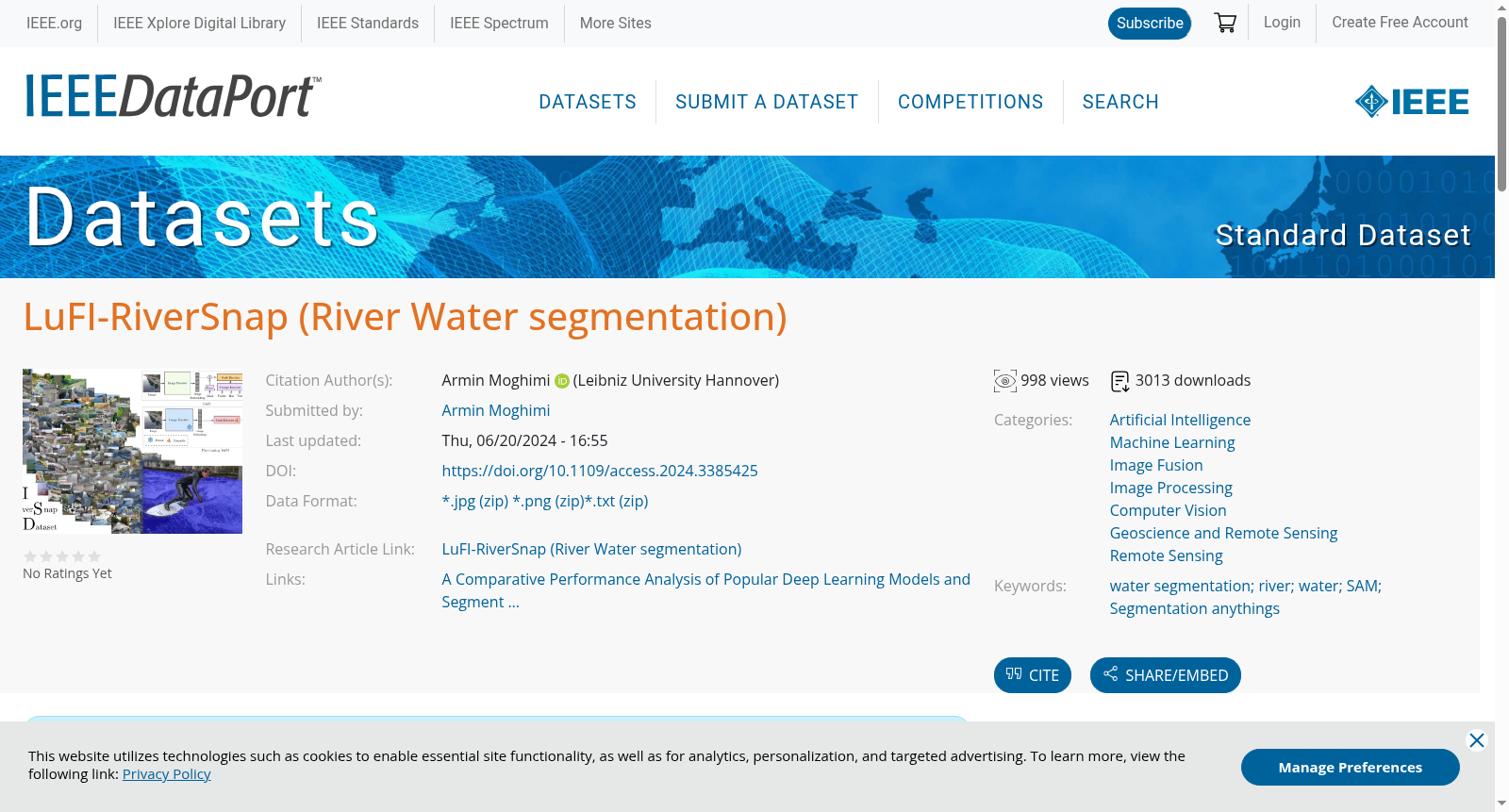This screenshot has height=812, width=1509.
Task: Click the LuFI-RiverSnap dataset title
Action: point(406,317)
